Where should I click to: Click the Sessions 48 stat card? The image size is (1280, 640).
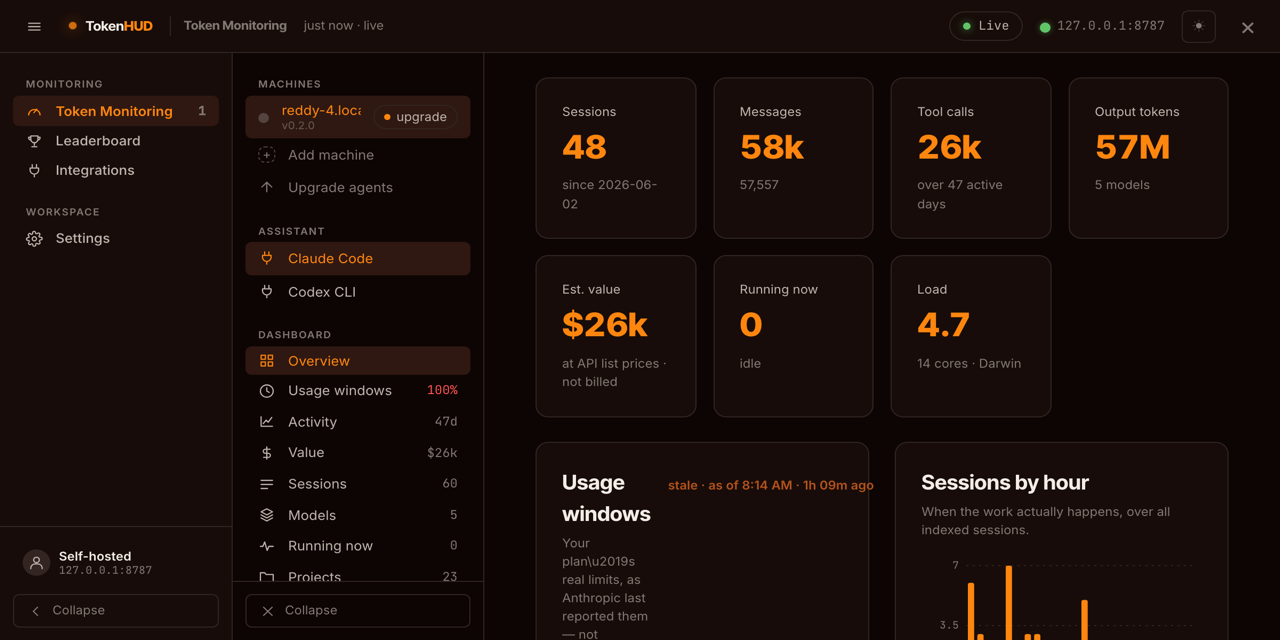point(616,158)
